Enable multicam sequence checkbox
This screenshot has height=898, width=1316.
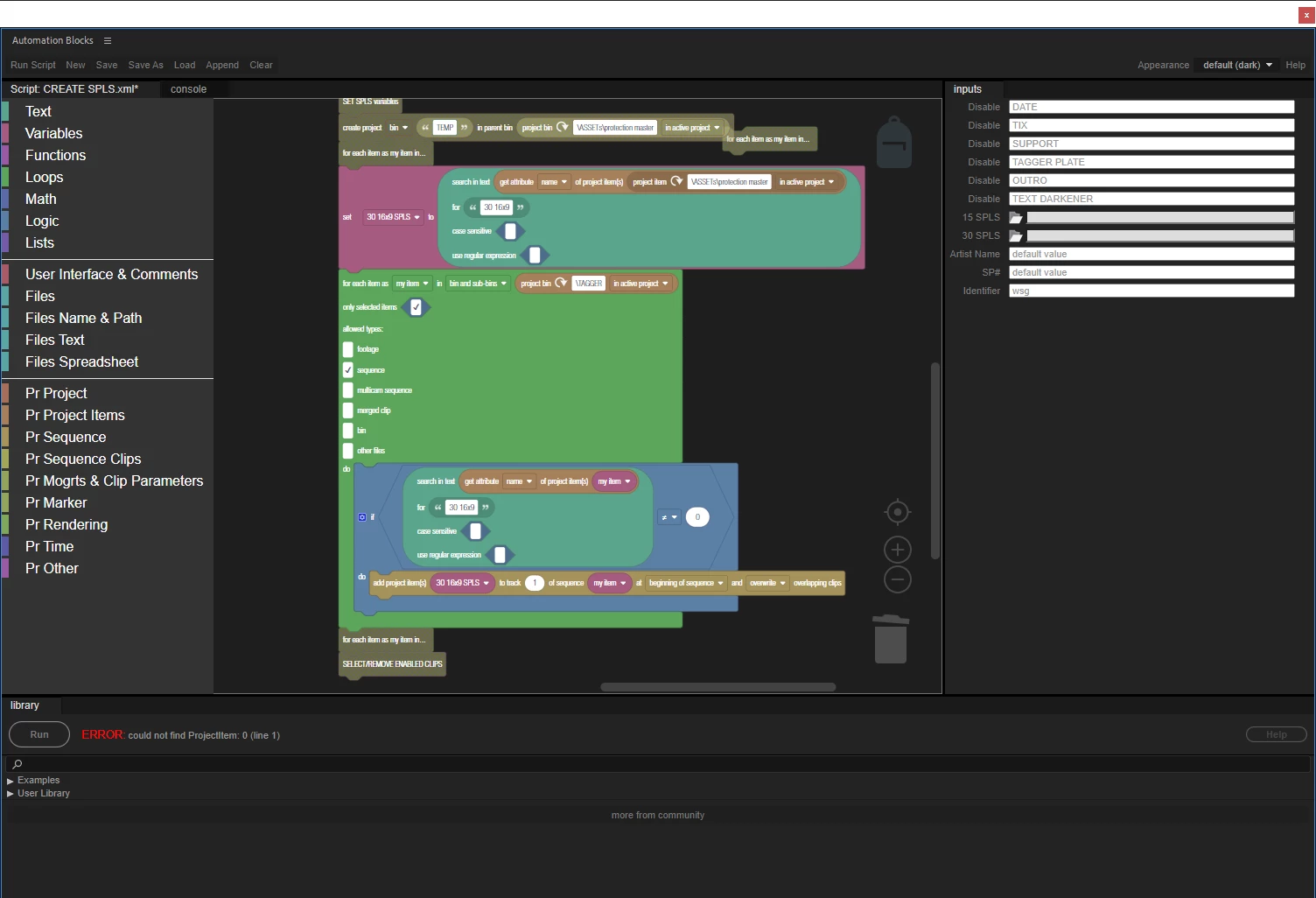click(x=348, y=390)
